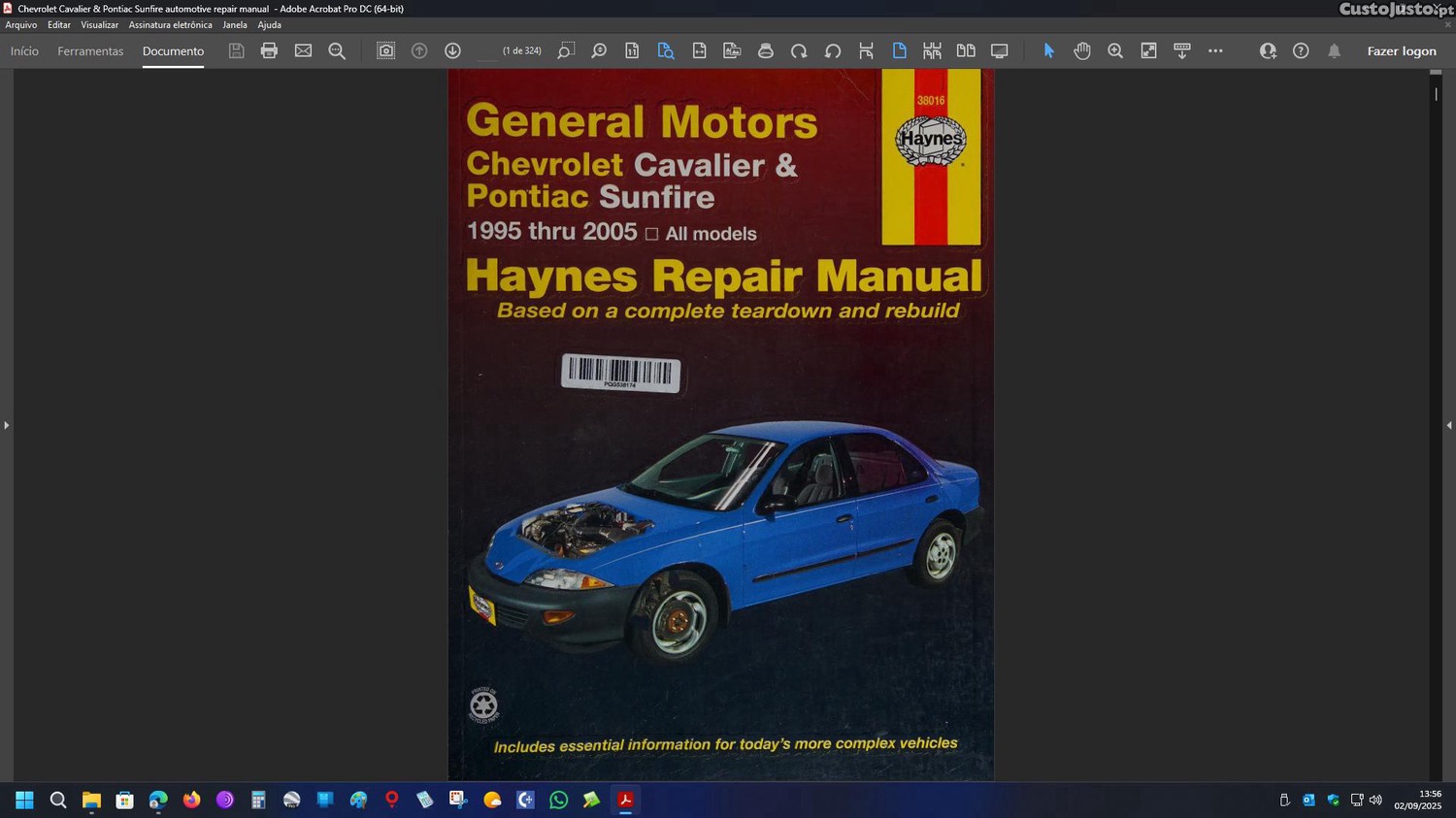The image size is (1456, 818).
Task: Open the more tools ellipsis menu
Action: [x=1215, y=50]
